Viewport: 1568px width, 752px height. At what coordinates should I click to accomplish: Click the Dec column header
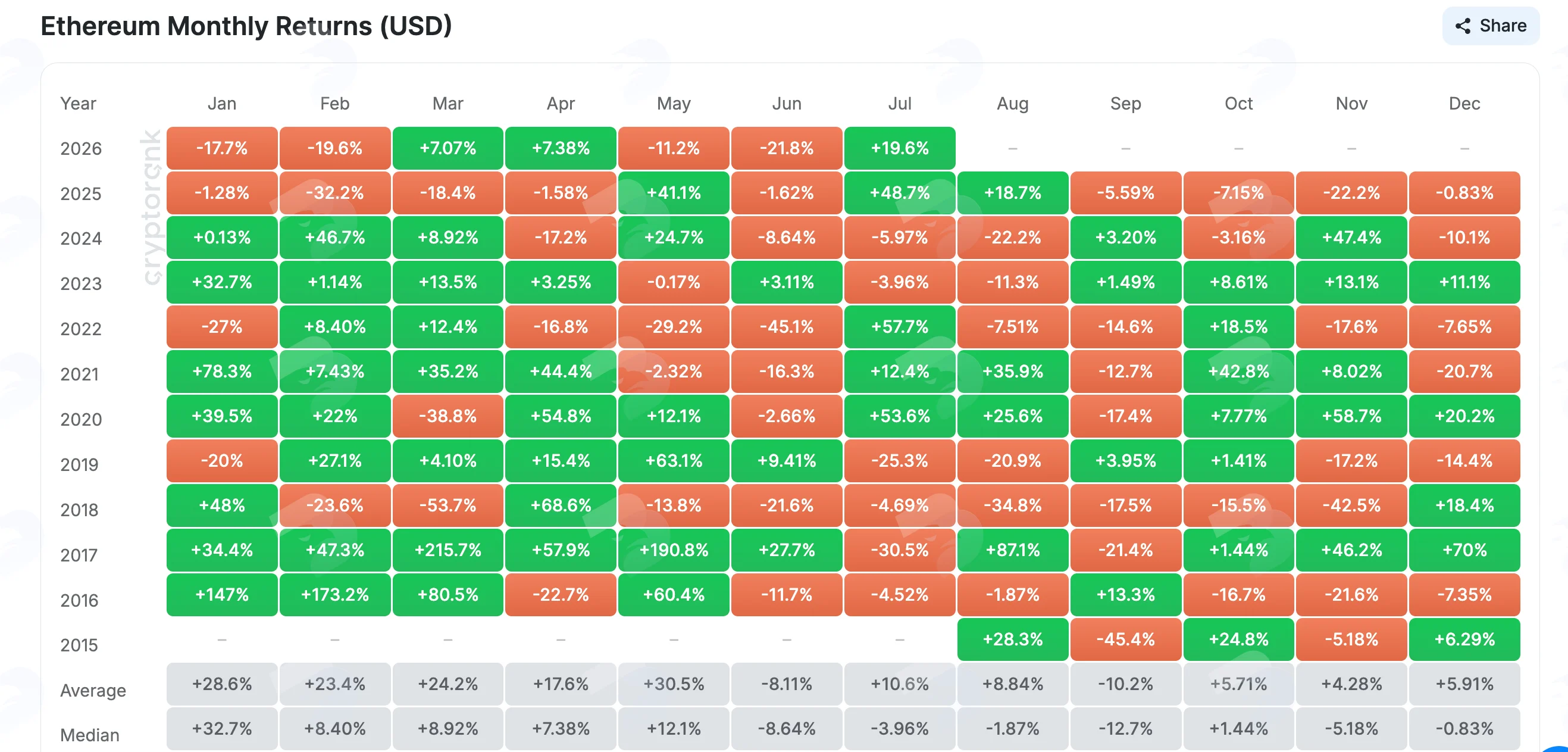tap(1464, 104)
